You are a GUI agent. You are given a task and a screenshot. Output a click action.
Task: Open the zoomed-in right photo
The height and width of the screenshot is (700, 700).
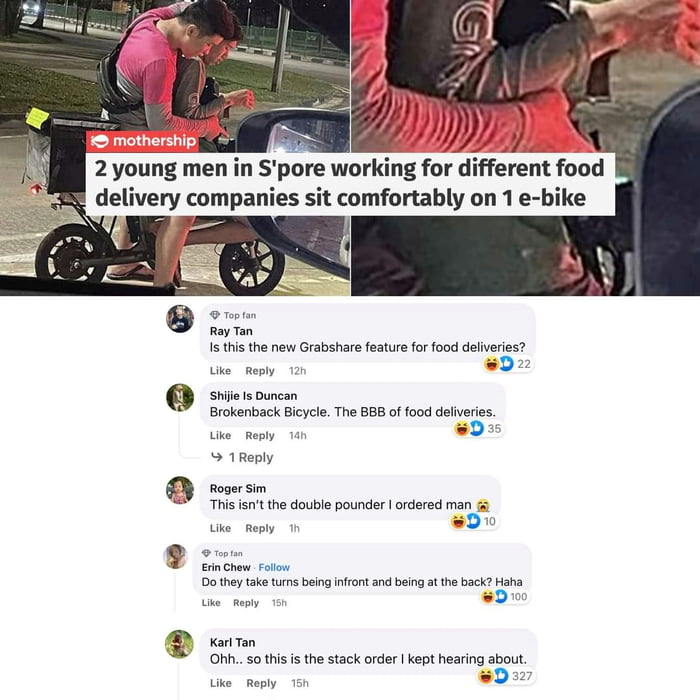click(525, 148)
